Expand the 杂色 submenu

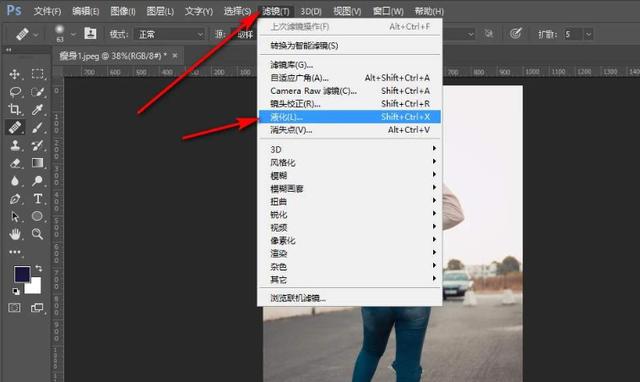tap(349, 267)
